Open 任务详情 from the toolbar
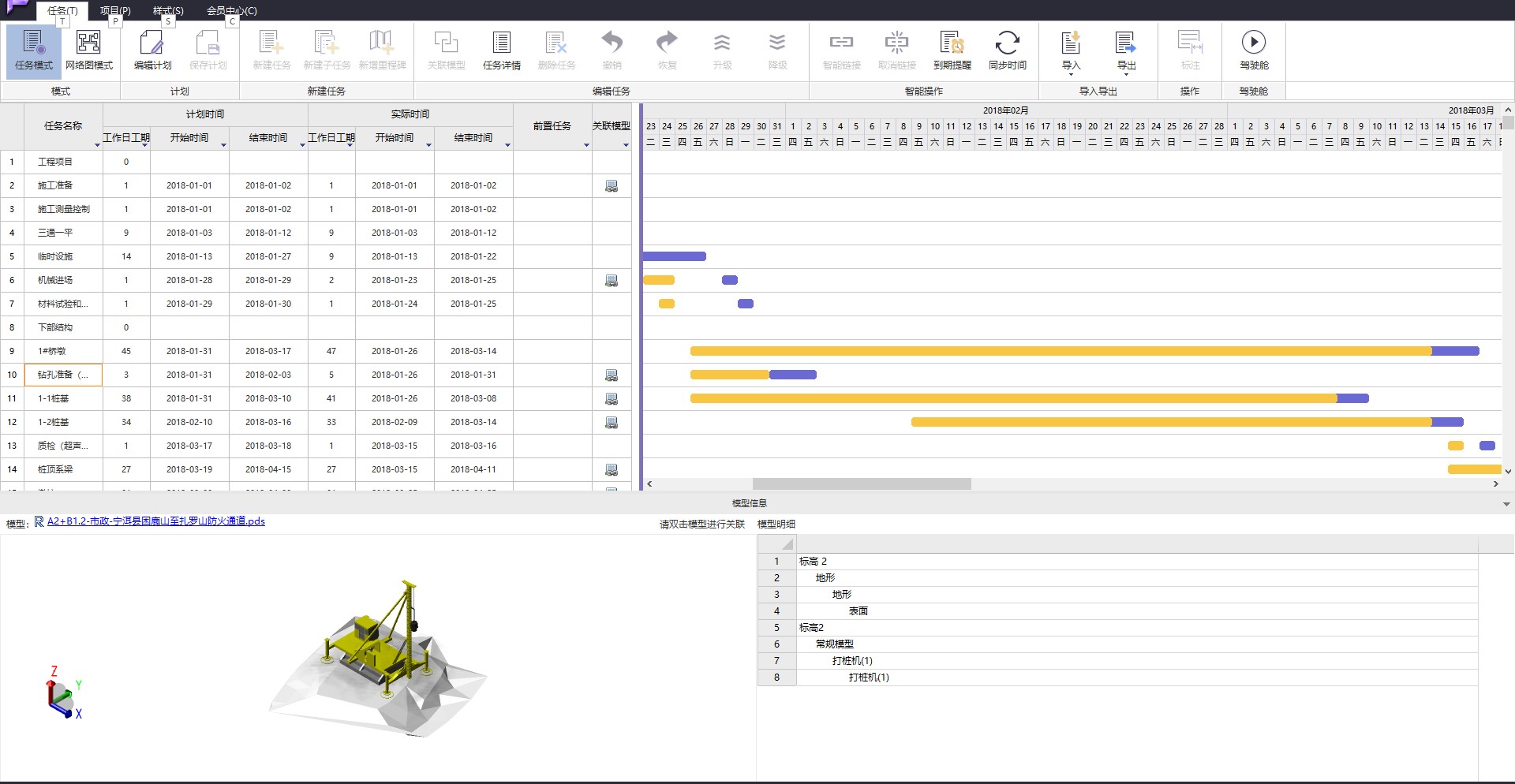 (x=502, y=50)
